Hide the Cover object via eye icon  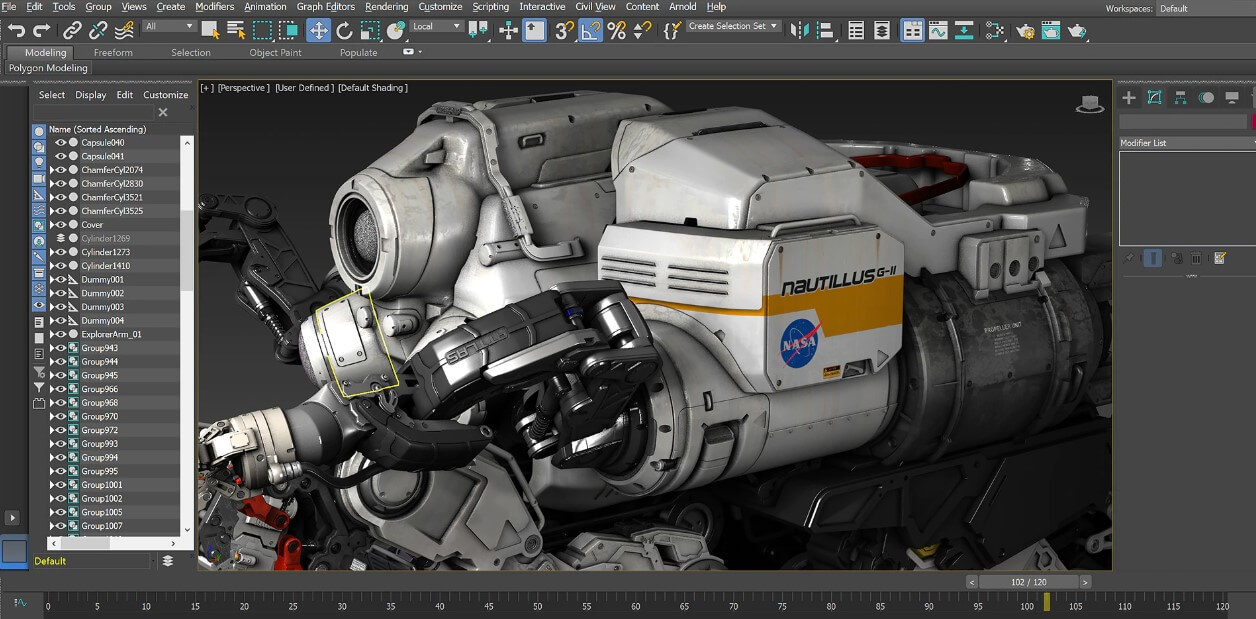[61, 225]
